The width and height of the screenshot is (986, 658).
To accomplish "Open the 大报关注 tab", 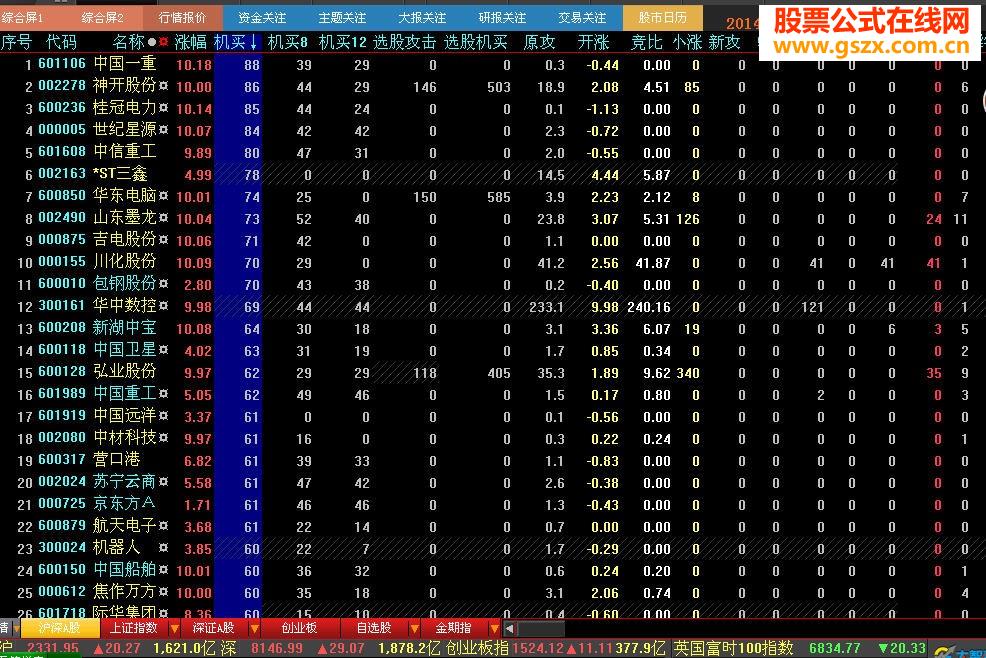I will [x=422, y=18].
